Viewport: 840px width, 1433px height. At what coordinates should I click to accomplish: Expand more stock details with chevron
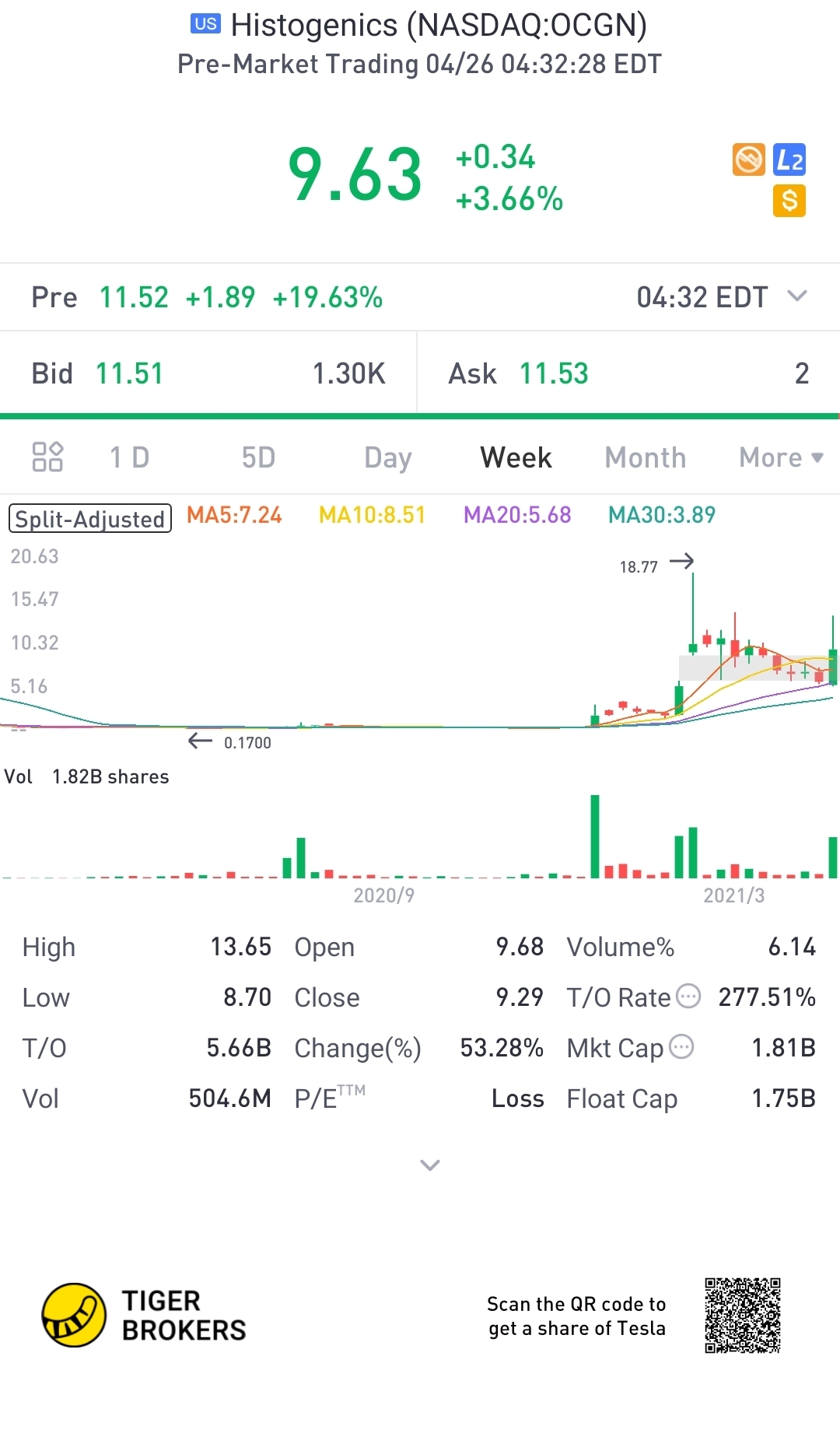(430, 1165)
